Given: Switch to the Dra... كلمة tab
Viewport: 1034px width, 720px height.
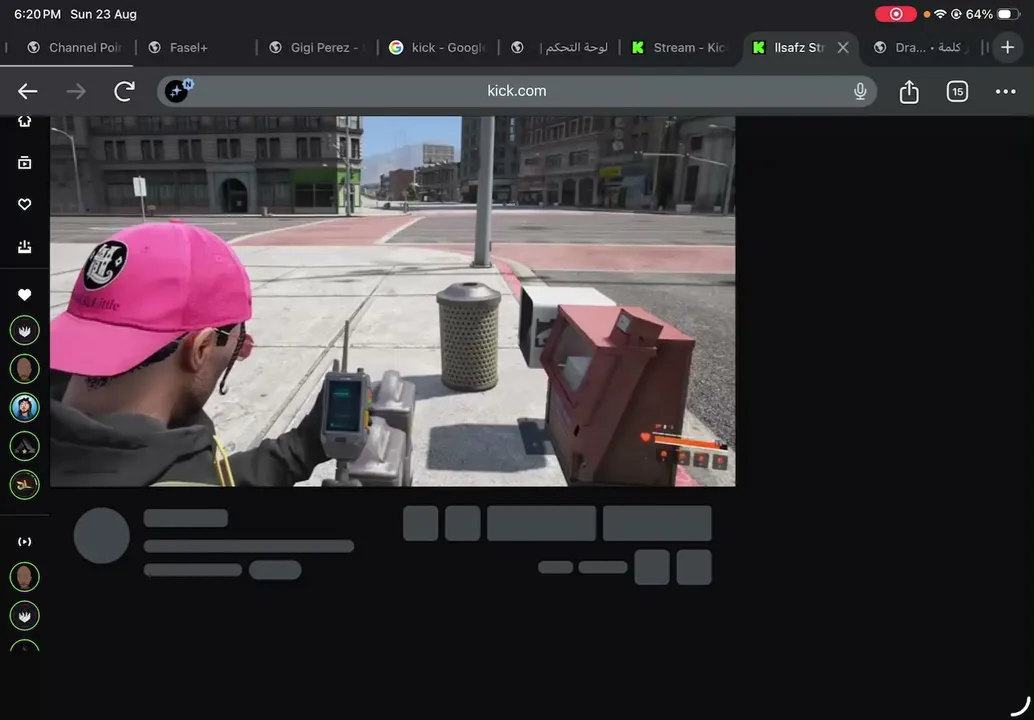Looking at the screenshot, I should (921, 47).
